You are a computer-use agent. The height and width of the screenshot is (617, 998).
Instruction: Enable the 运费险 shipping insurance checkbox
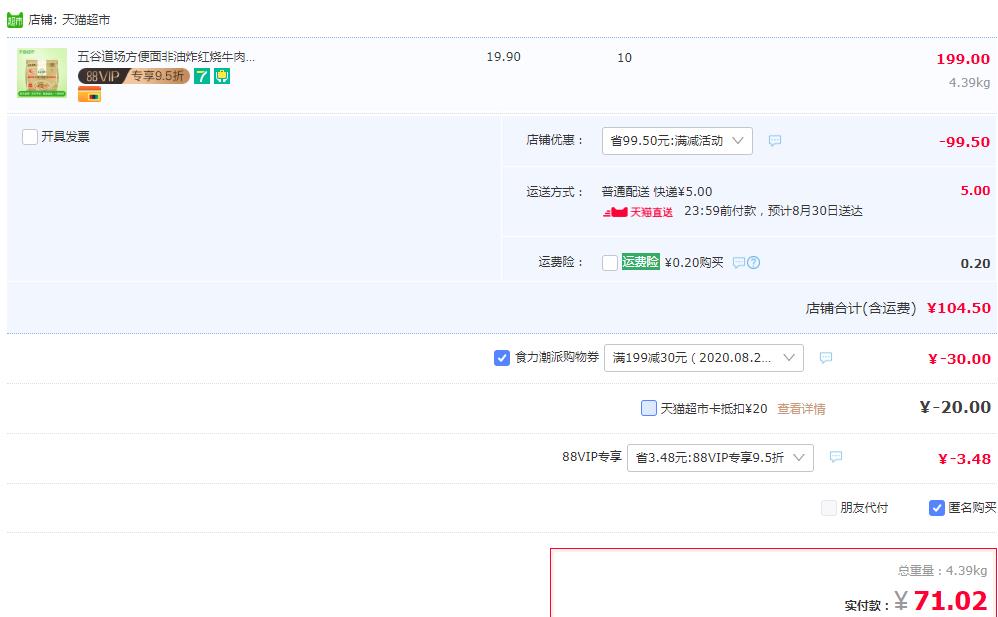(x=610, y=262)
